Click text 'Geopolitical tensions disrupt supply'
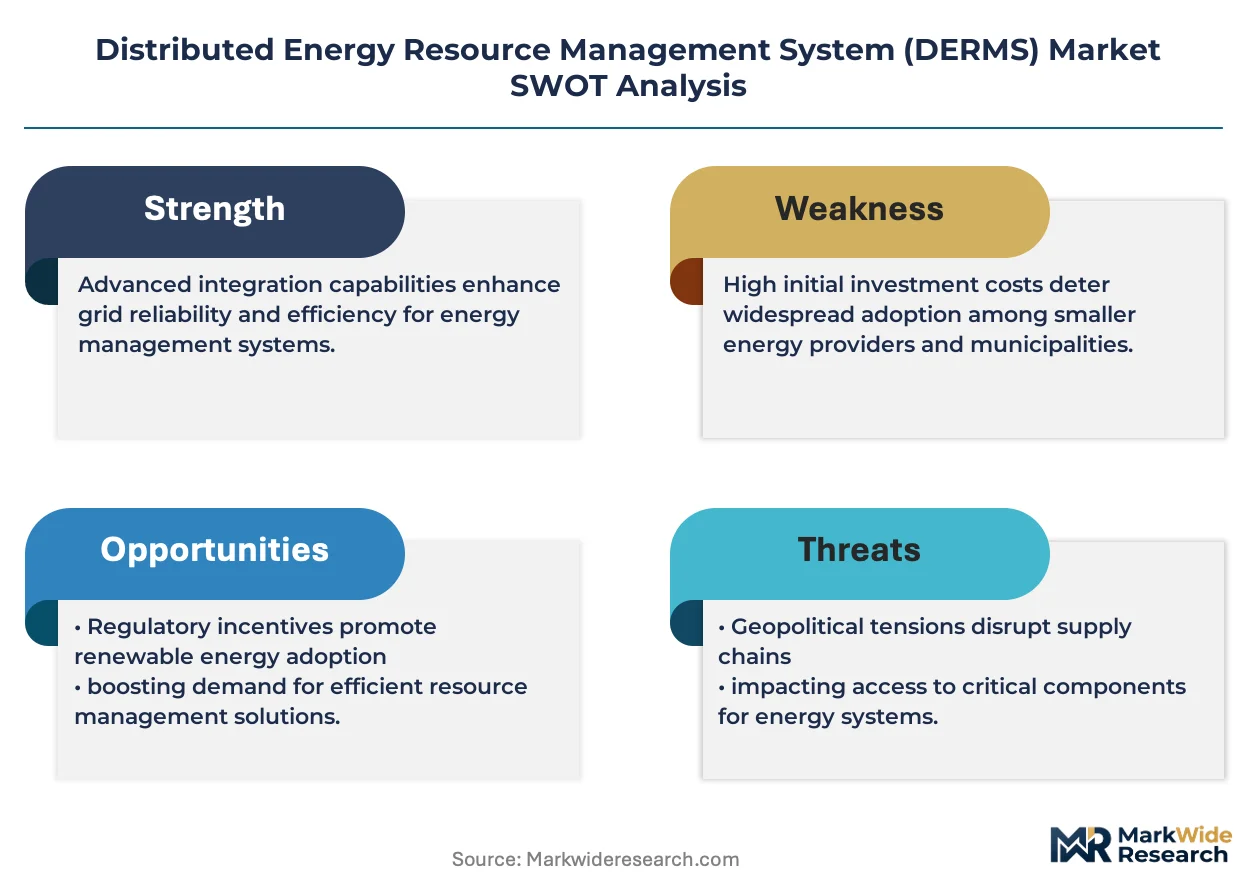 931,627
